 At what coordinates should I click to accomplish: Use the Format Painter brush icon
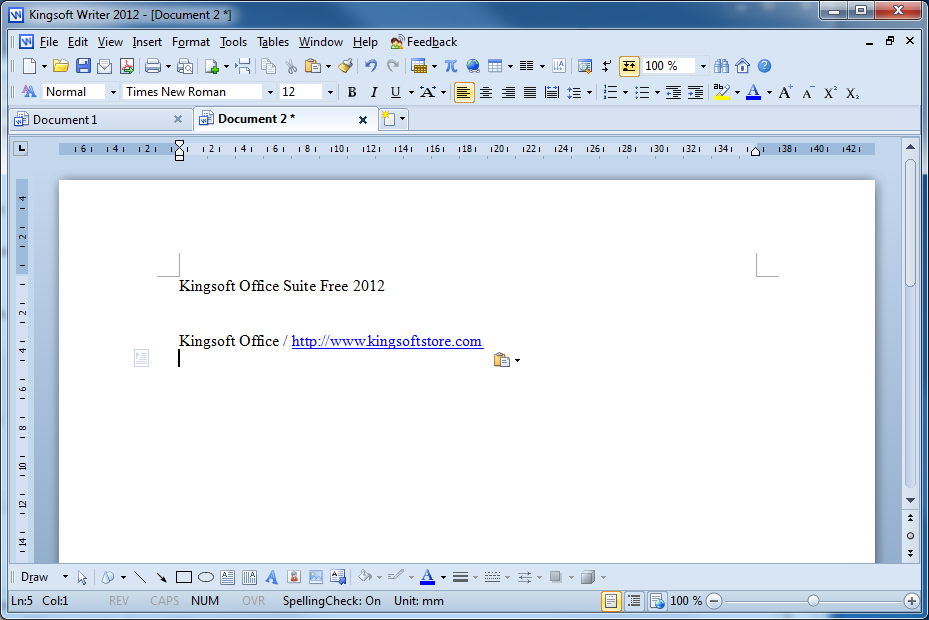[345, 66]
